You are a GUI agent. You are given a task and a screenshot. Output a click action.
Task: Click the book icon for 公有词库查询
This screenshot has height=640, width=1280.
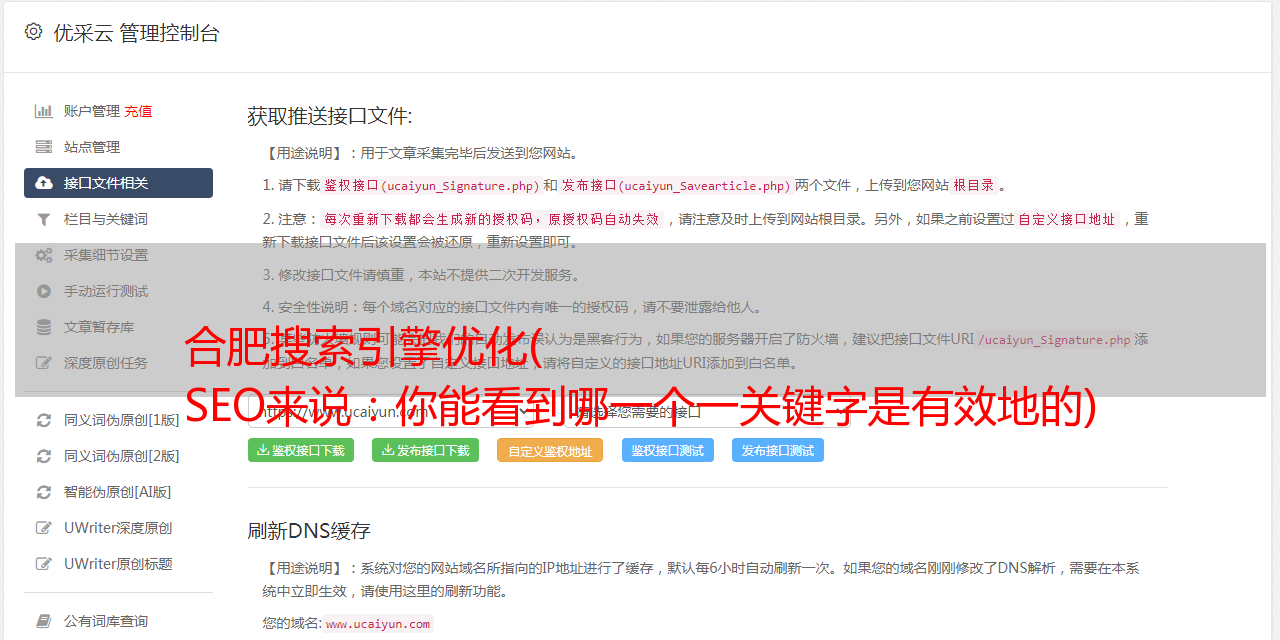(x=44, y=621)
